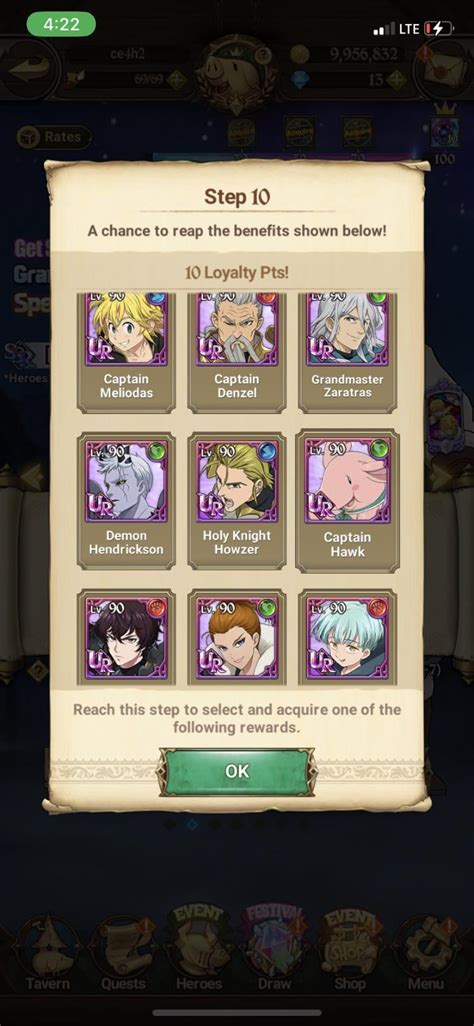Tap the green OK button
The width and height of the screenshot is (474, 1026).
(237, 771)
